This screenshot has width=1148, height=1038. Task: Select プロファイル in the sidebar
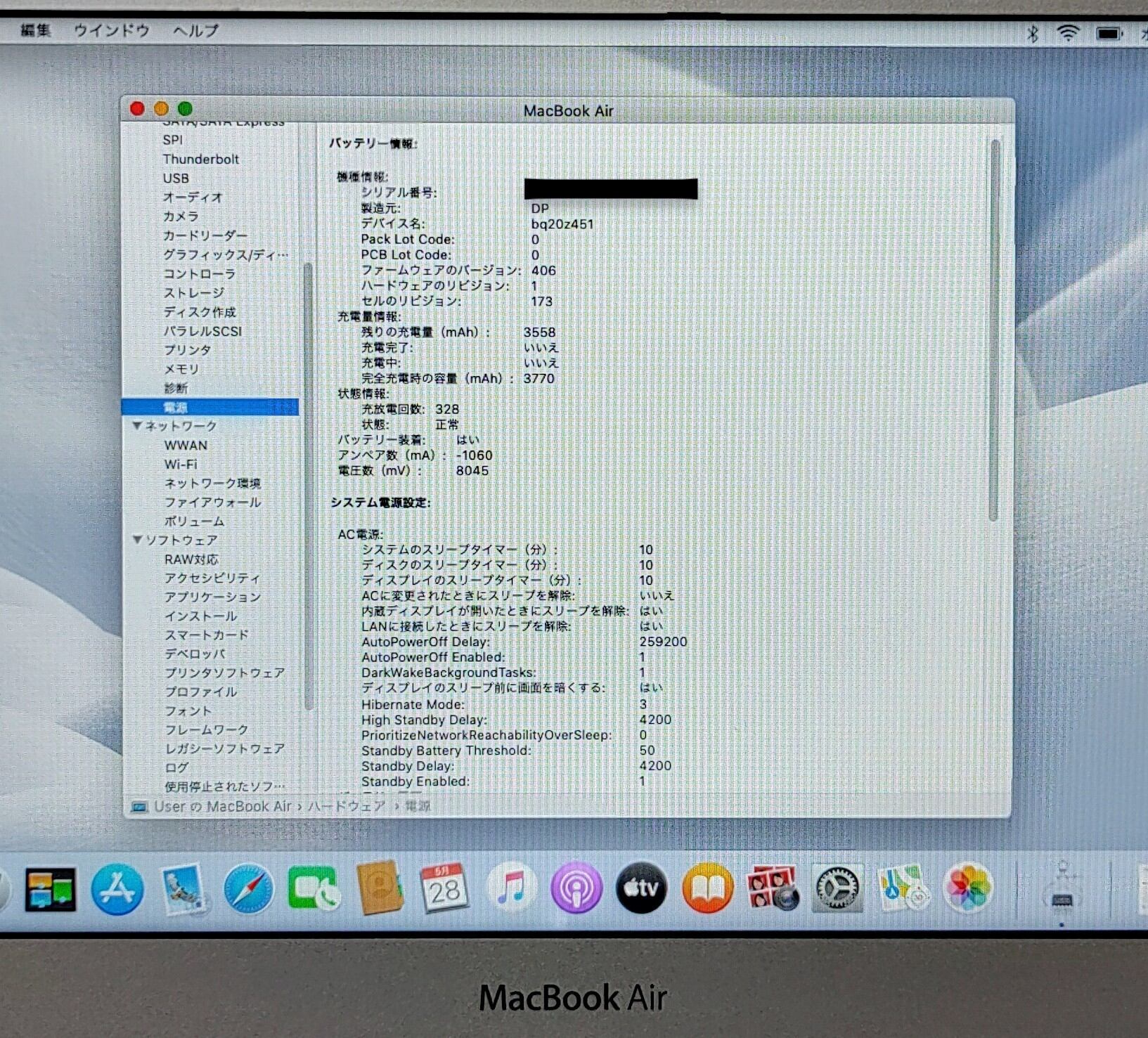(x=200, y=692)
